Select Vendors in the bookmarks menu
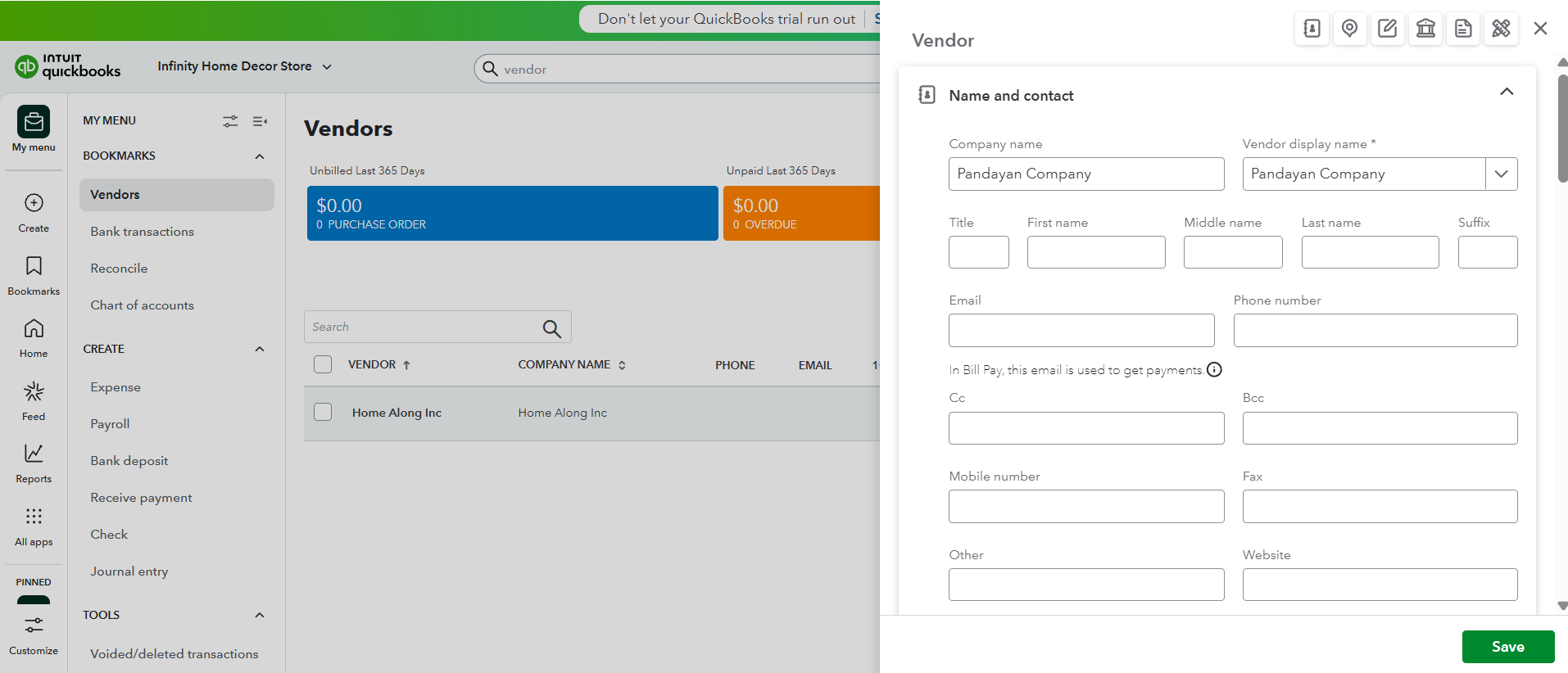Image resolution: width=1568 pixels, height=673 pixels. click(177, 195)
